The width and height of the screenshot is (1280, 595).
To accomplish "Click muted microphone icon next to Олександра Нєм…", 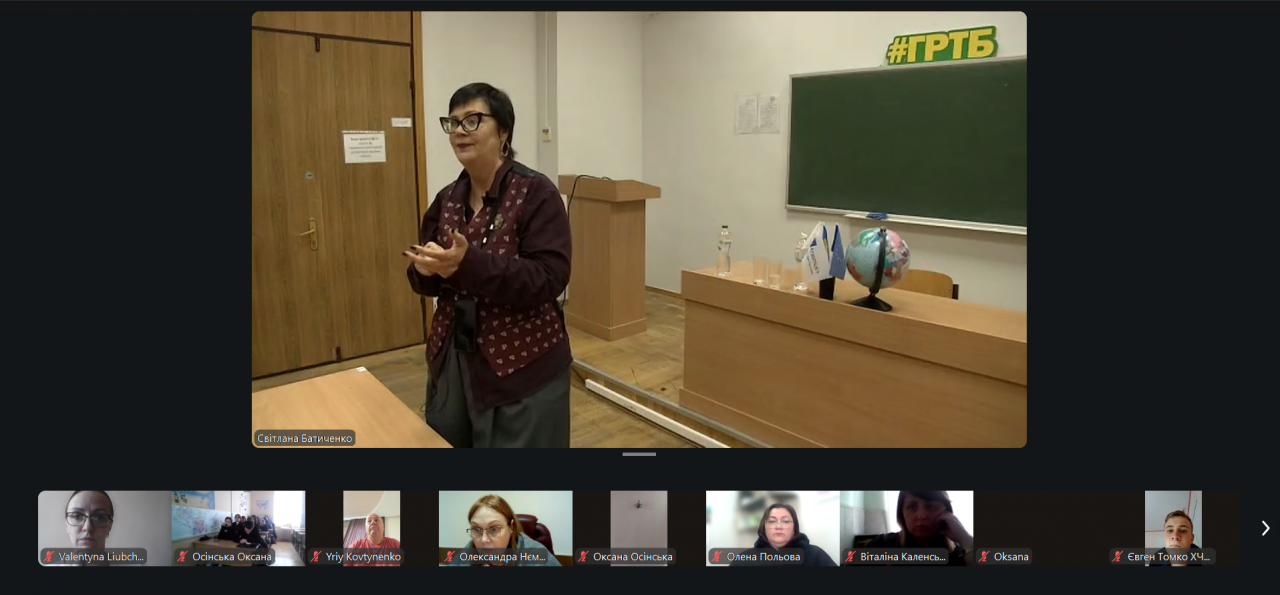I will 450,557.
